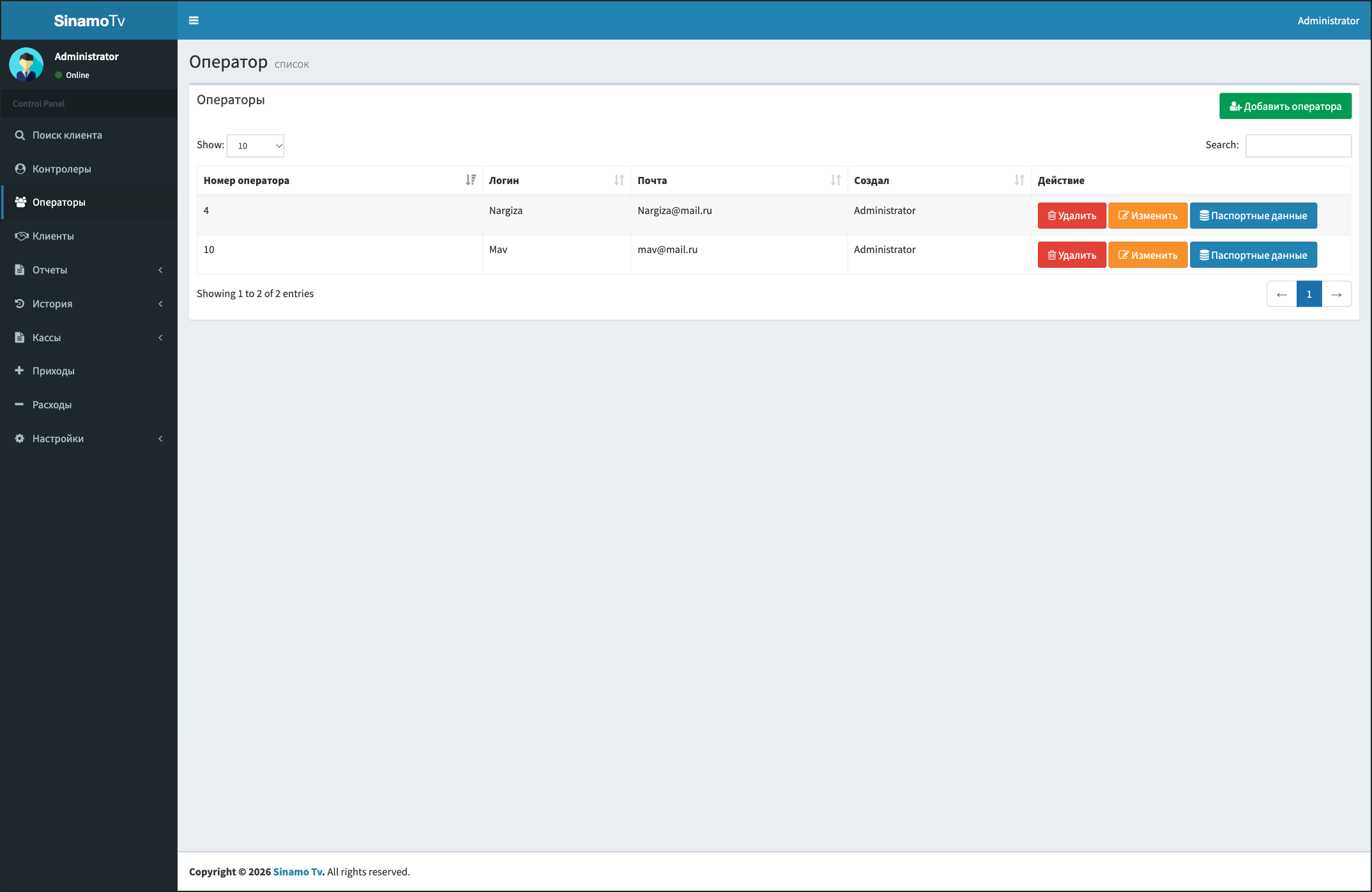
Task: Click Administrator in the top-right header
Action: [x=1328, y=20]
